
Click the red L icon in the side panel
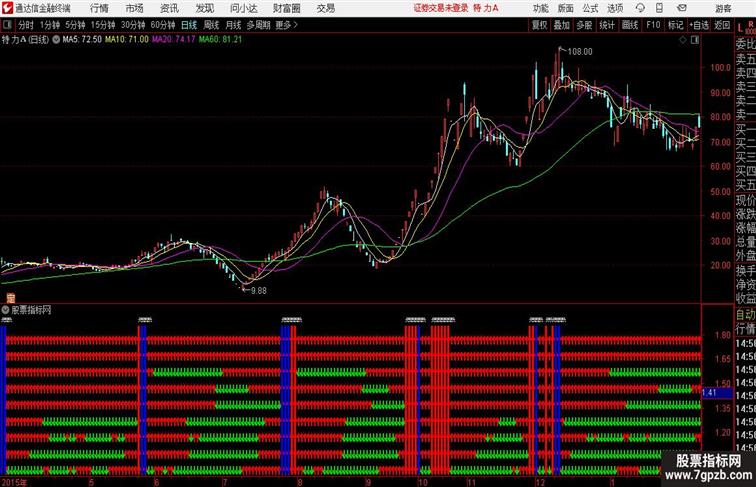click(740, 28)
